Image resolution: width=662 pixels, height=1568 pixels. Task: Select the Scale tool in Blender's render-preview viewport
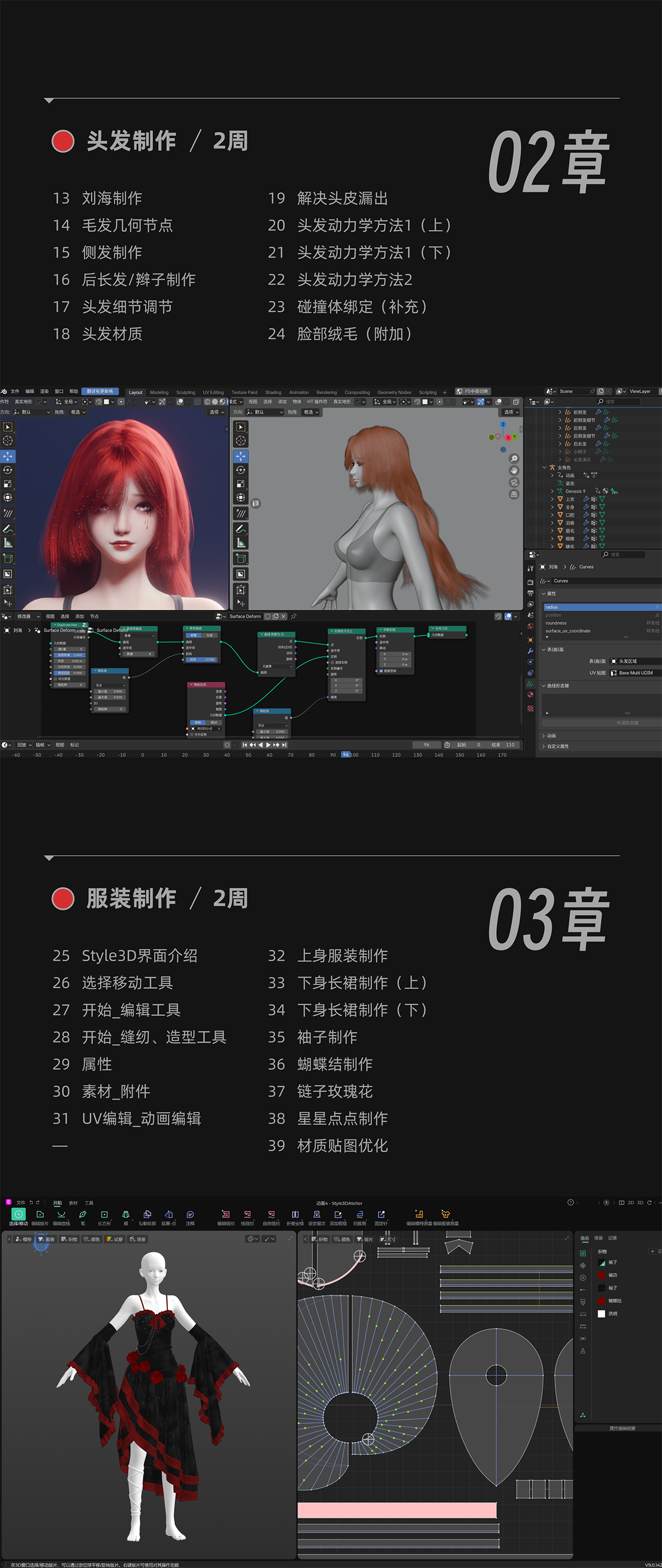click(8, 484)
